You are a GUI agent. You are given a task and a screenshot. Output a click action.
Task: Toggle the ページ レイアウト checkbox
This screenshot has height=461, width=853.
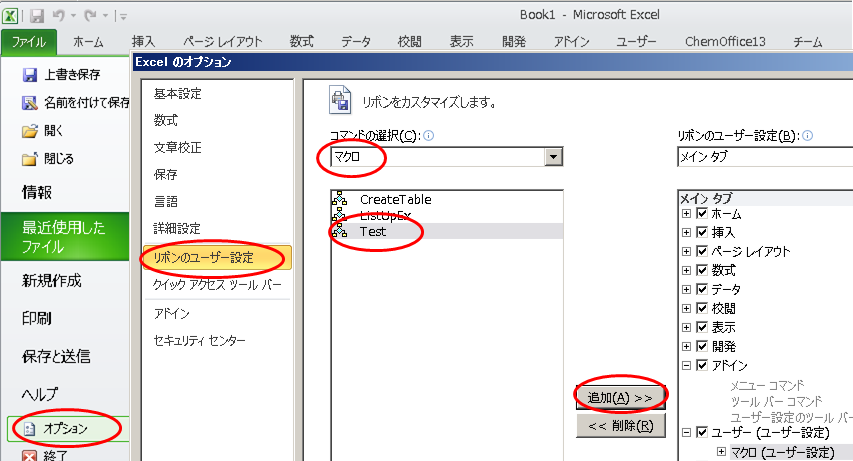pos(702,251)
